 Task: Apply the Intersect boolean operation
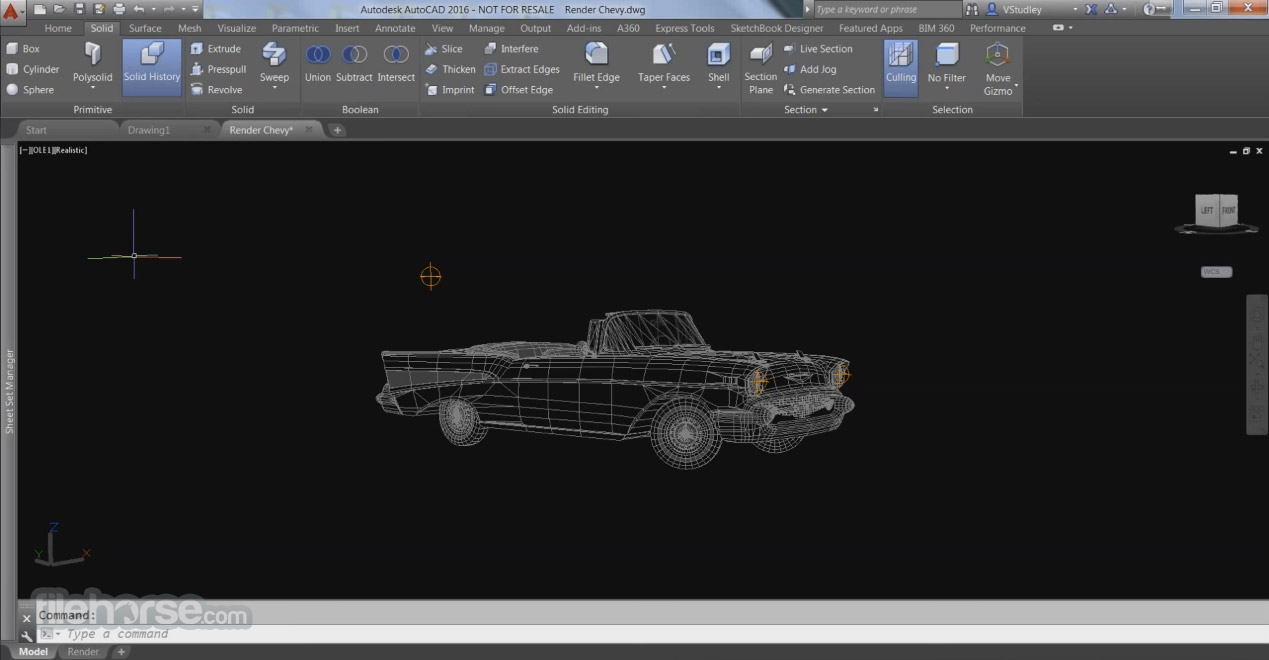tap(396, 62)
